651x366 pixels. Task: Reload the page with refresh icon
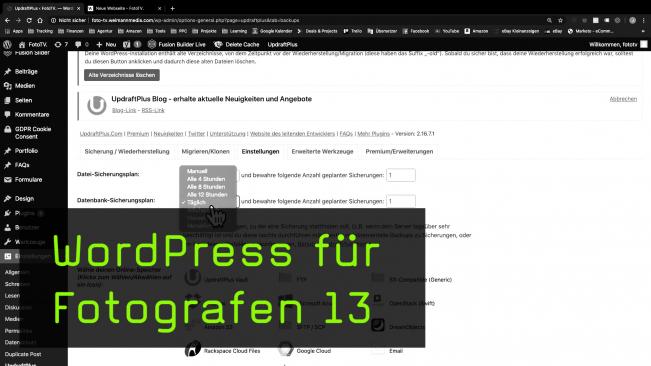tap(29, 20)
